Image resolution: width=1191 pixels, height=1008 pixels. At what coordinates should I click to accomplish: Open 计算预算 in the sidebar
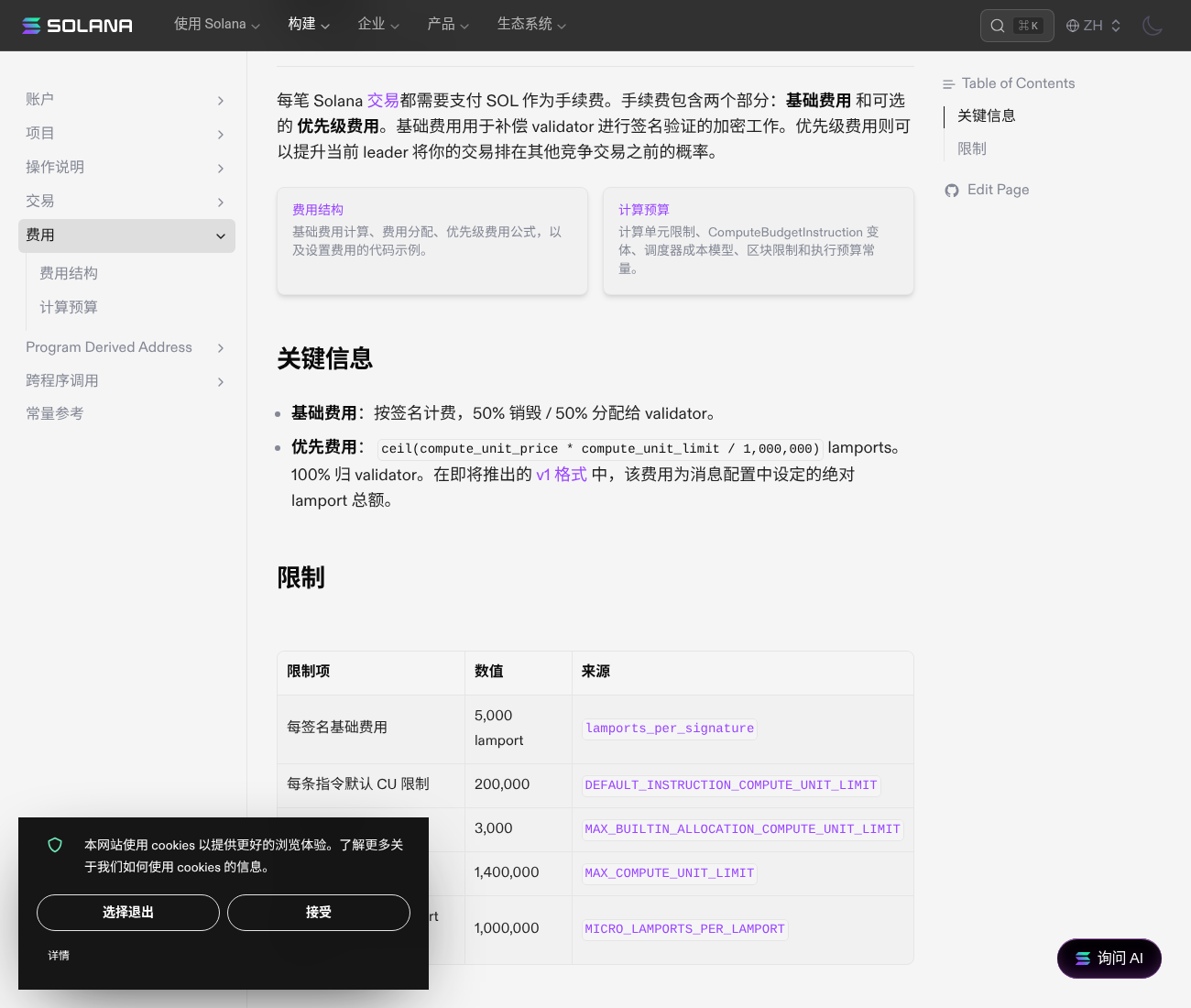(69, 307)
